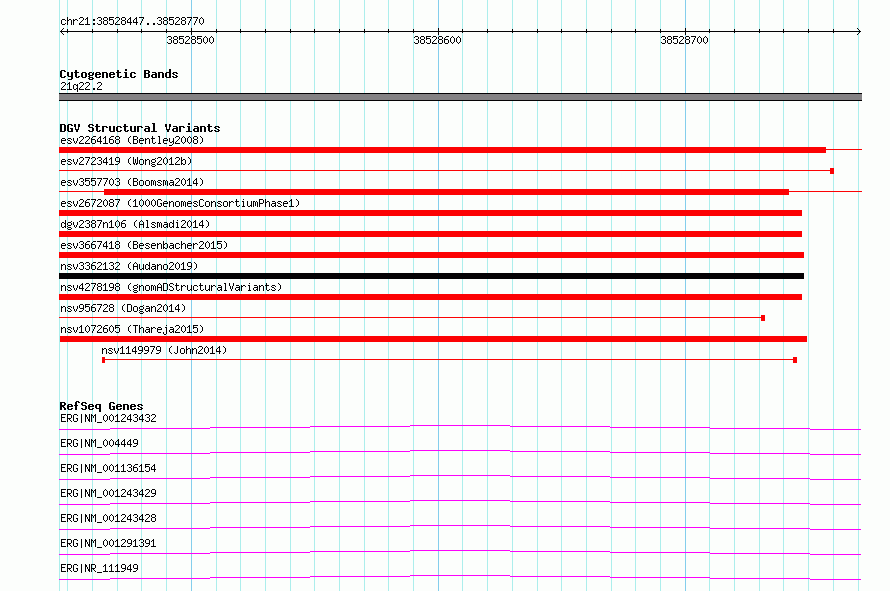Click the chr21:38528447..38528770 coordinate label
Screen dimensions: 890x591
pos(132,21)
